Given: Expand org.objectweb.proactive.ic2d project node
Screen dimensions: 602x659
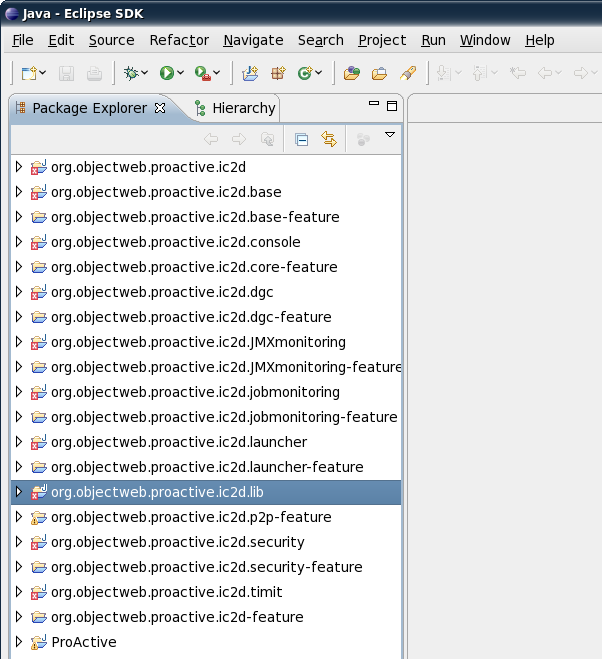Looking at the screenshot, I should pyautogui.click(x=18, y=167).
